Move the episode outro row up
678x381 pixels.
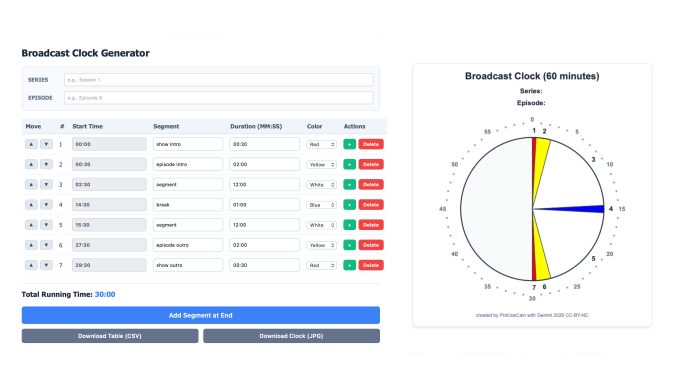pos(31,245)
